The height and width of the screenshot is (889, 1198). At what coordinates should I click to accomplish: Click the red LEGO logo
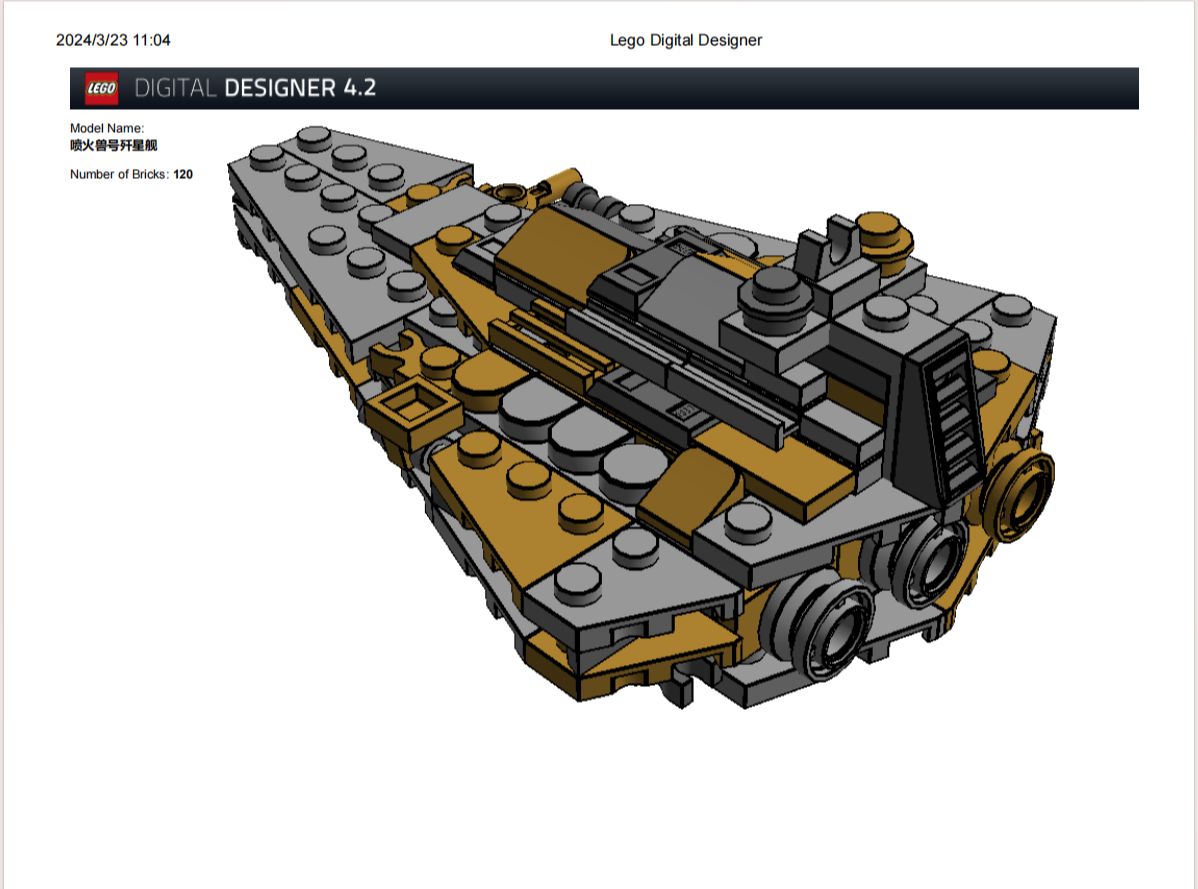[102, 88]
